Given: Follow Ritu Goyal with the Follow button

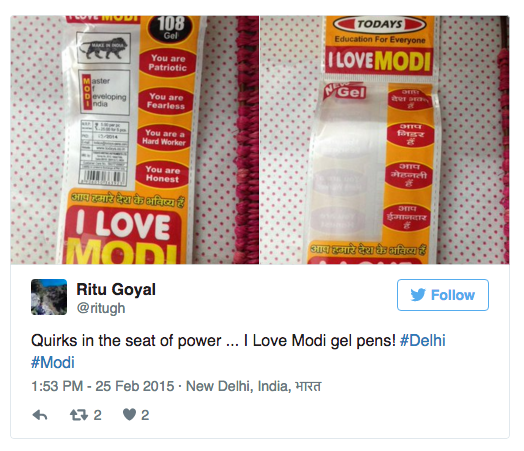Looking at the screenshot, I should (x=443, y=295).
